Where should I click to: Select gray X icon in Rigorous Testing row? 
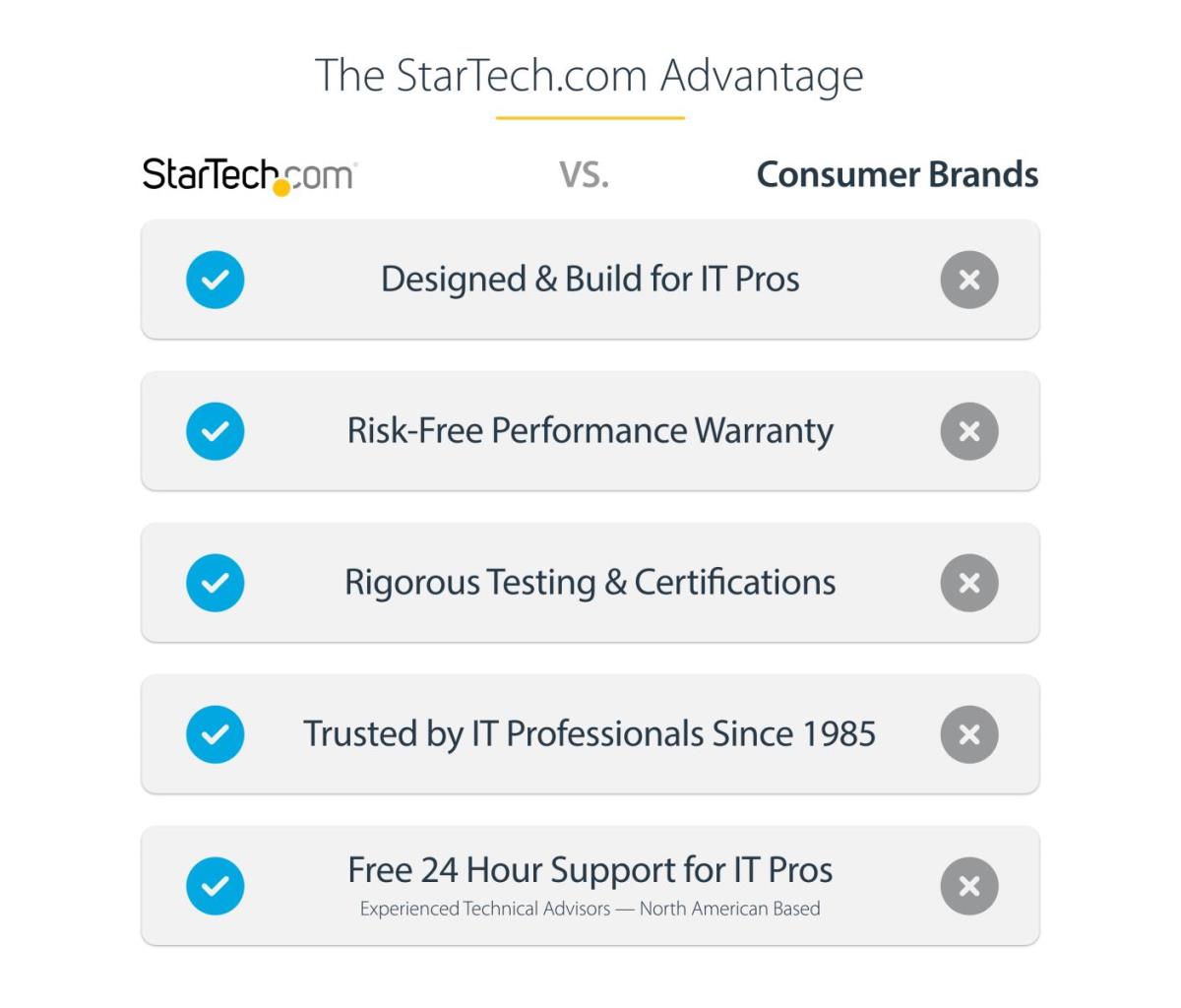pyautogui.click(x=969, y=583)
